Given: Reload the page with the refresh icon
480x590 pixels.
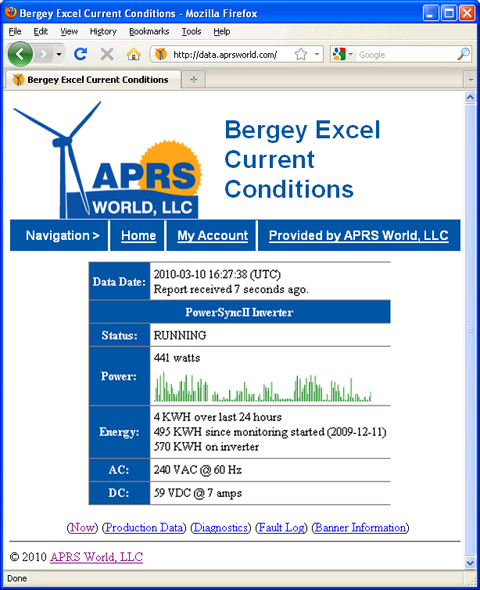Looking at the screenshot, I should point(80,54).
